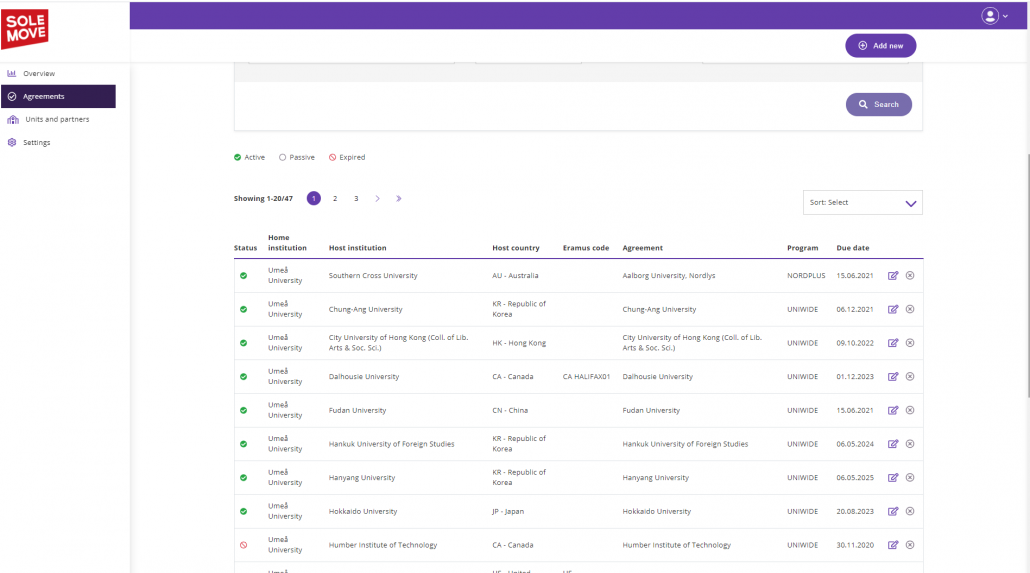1030x573 pixels.
Task: Click expired status icon for Humber Institute
Action: pos(244,545)
